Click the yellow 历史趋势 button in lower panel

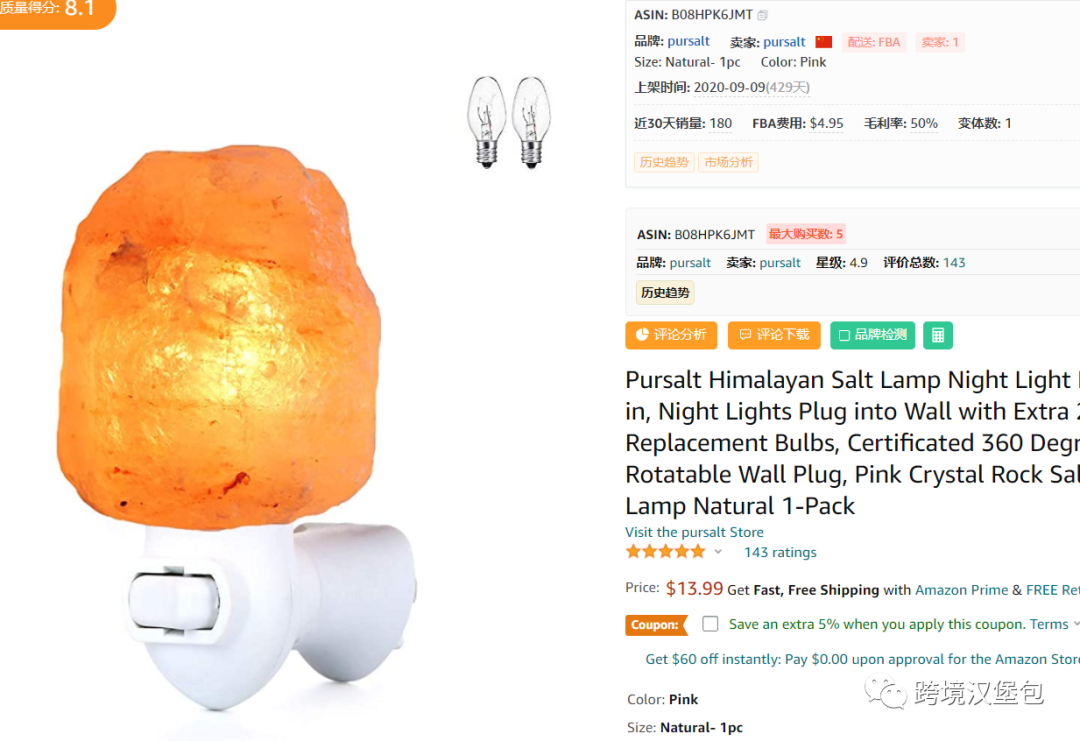665,293
